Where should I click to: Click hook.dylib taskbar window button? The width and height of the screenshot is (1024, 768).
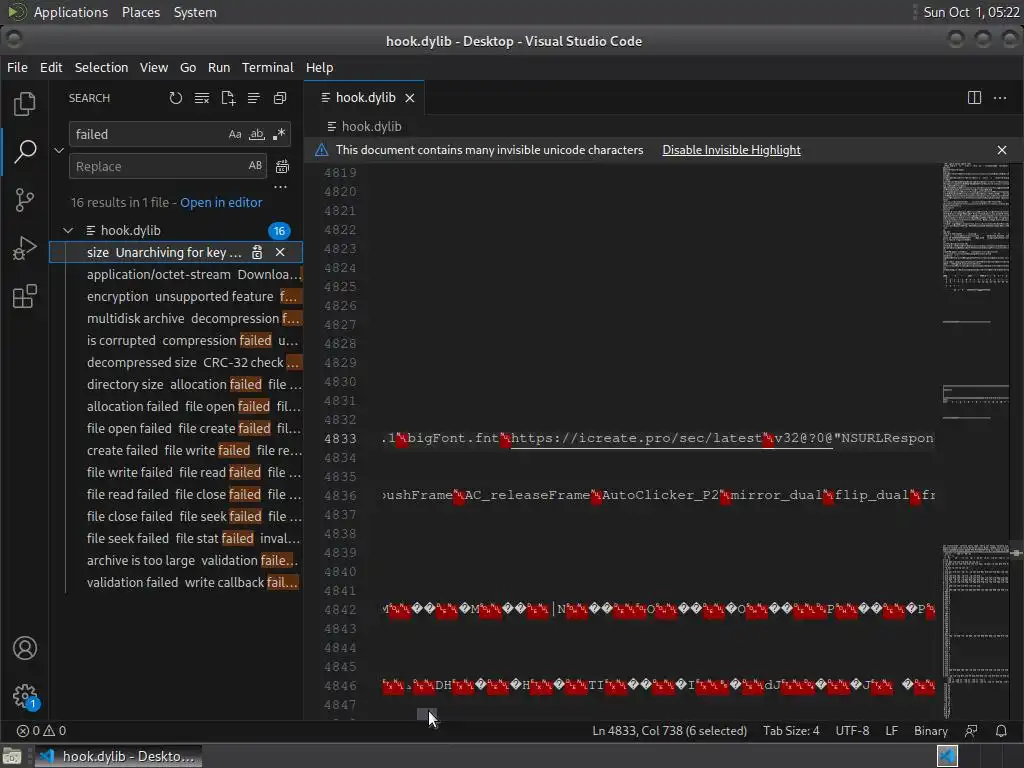(118, 756)
